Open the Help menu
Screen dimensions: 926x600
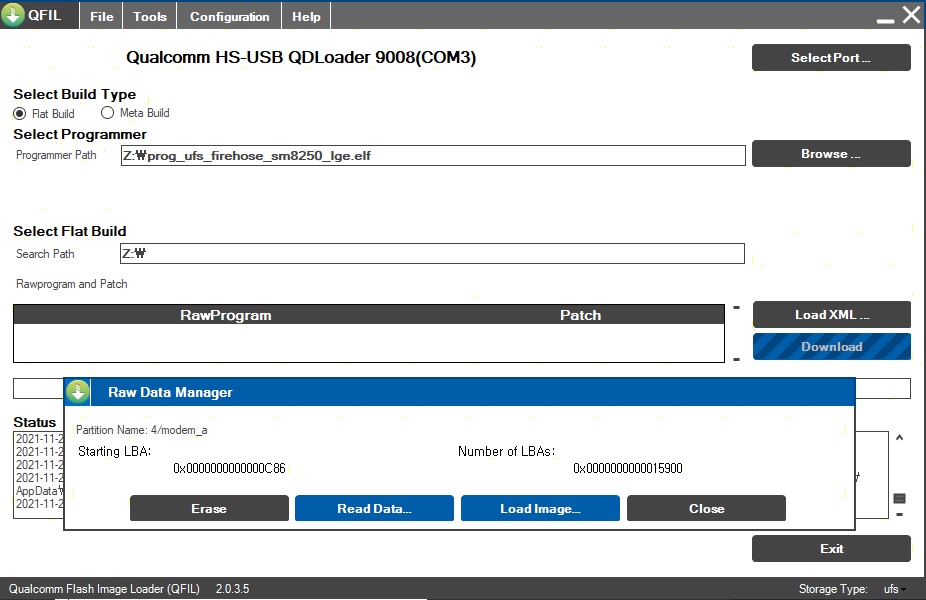click(x=306, y=17)
